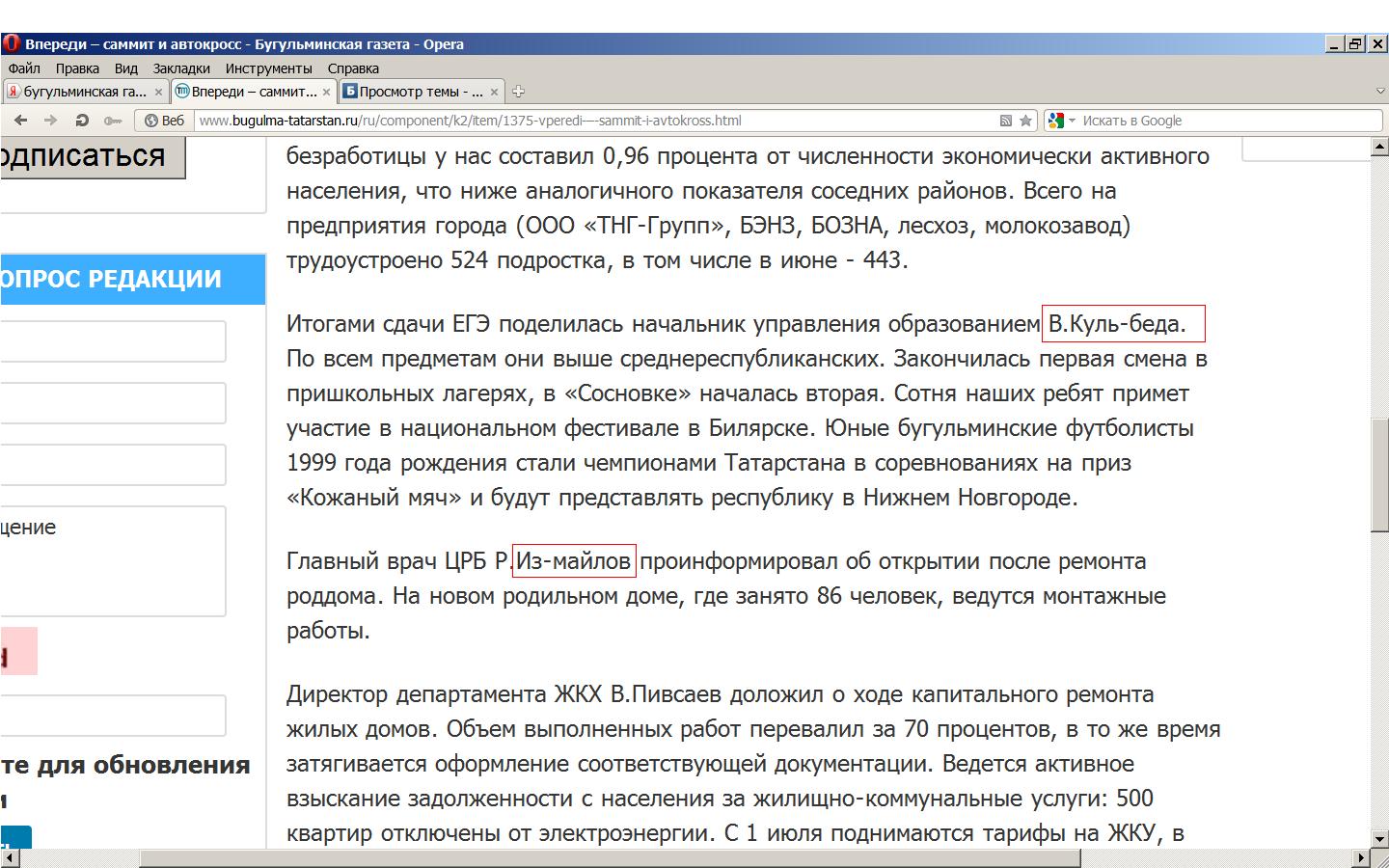The image size is (1389, 868).
Task: Click the Opera logo in title bar
Action: pyautogui.click(x=12, y=43)
